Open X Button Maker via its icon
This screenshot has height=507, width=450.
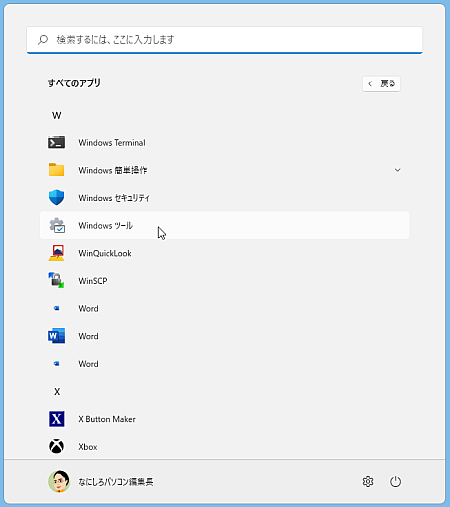point(57,419)
